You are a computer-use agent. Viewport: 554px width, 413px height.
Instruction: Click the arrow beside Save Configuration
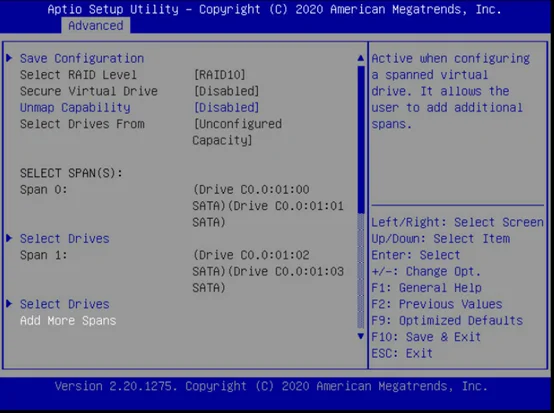tap(9, 58)
